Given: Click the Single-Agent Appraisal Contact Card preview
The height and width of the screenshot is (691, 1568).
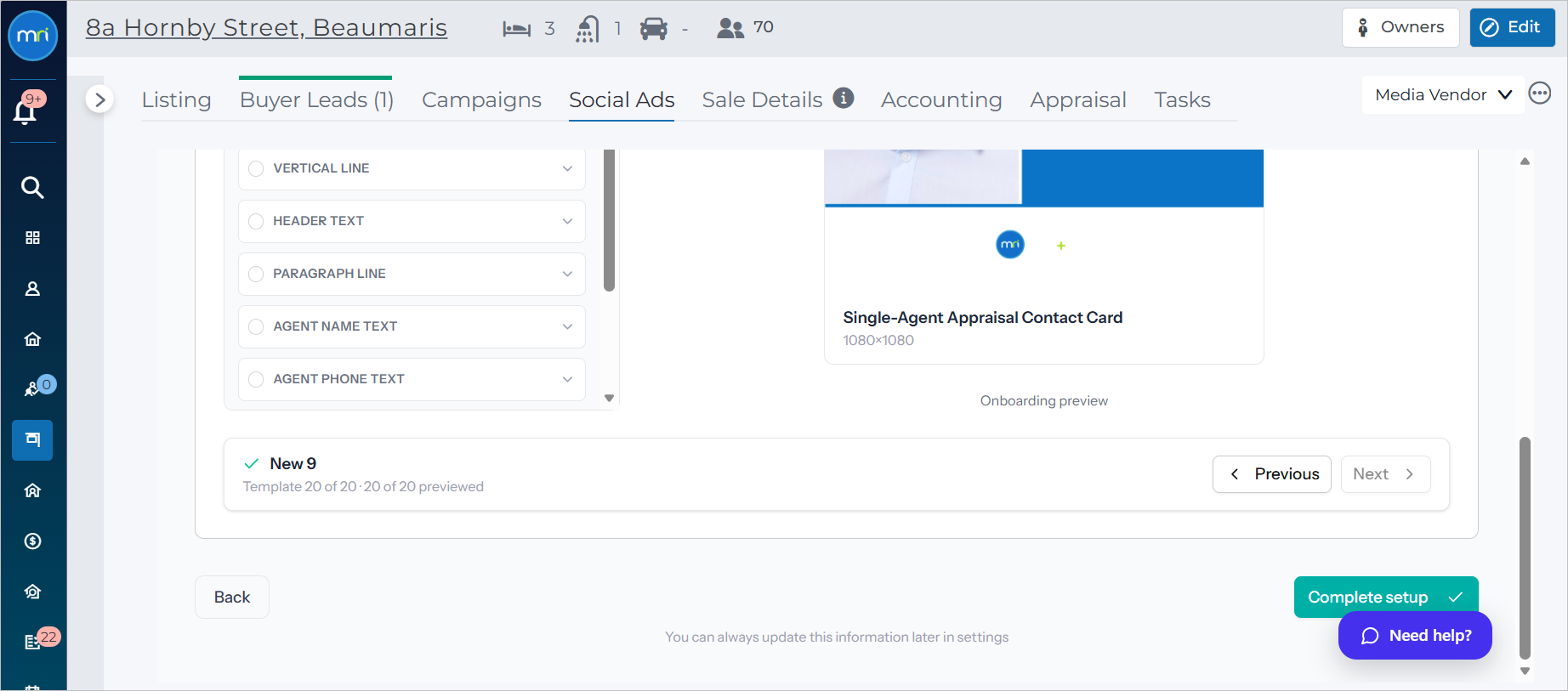Looking at the screenshot, I should (1044, 257).
